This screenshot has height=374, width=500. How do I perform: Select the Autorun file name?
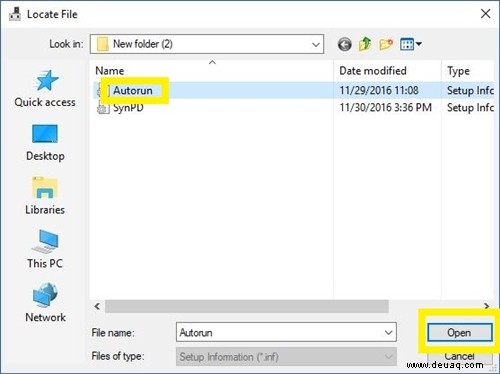[133, 90]
